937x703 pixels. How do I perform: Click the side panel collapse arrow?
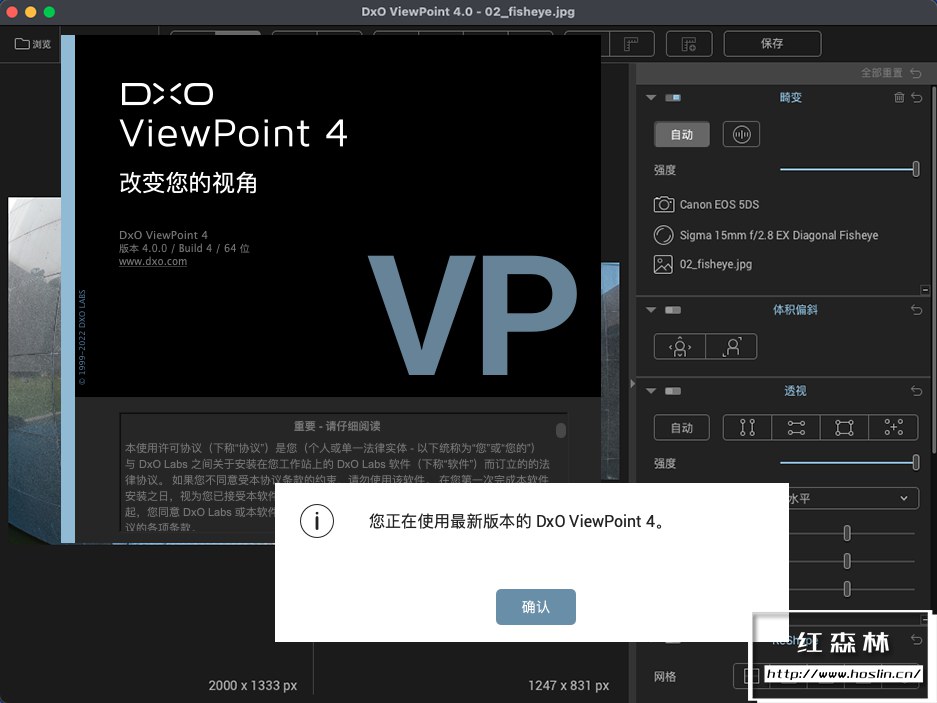pos(632,384)
